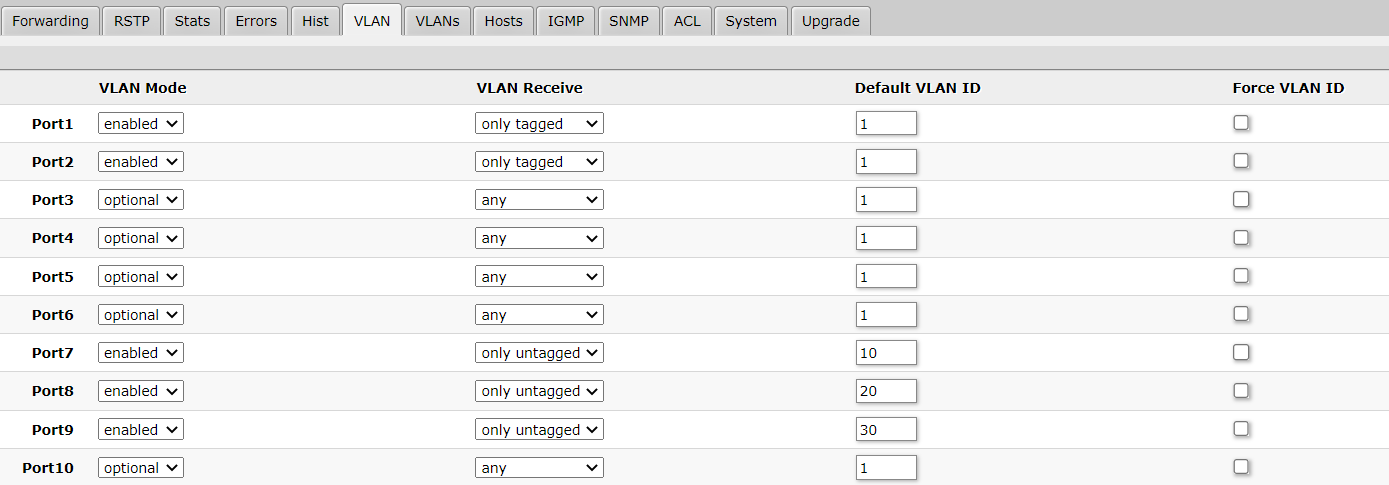Open the ACL tab

(x=687, y=20)
